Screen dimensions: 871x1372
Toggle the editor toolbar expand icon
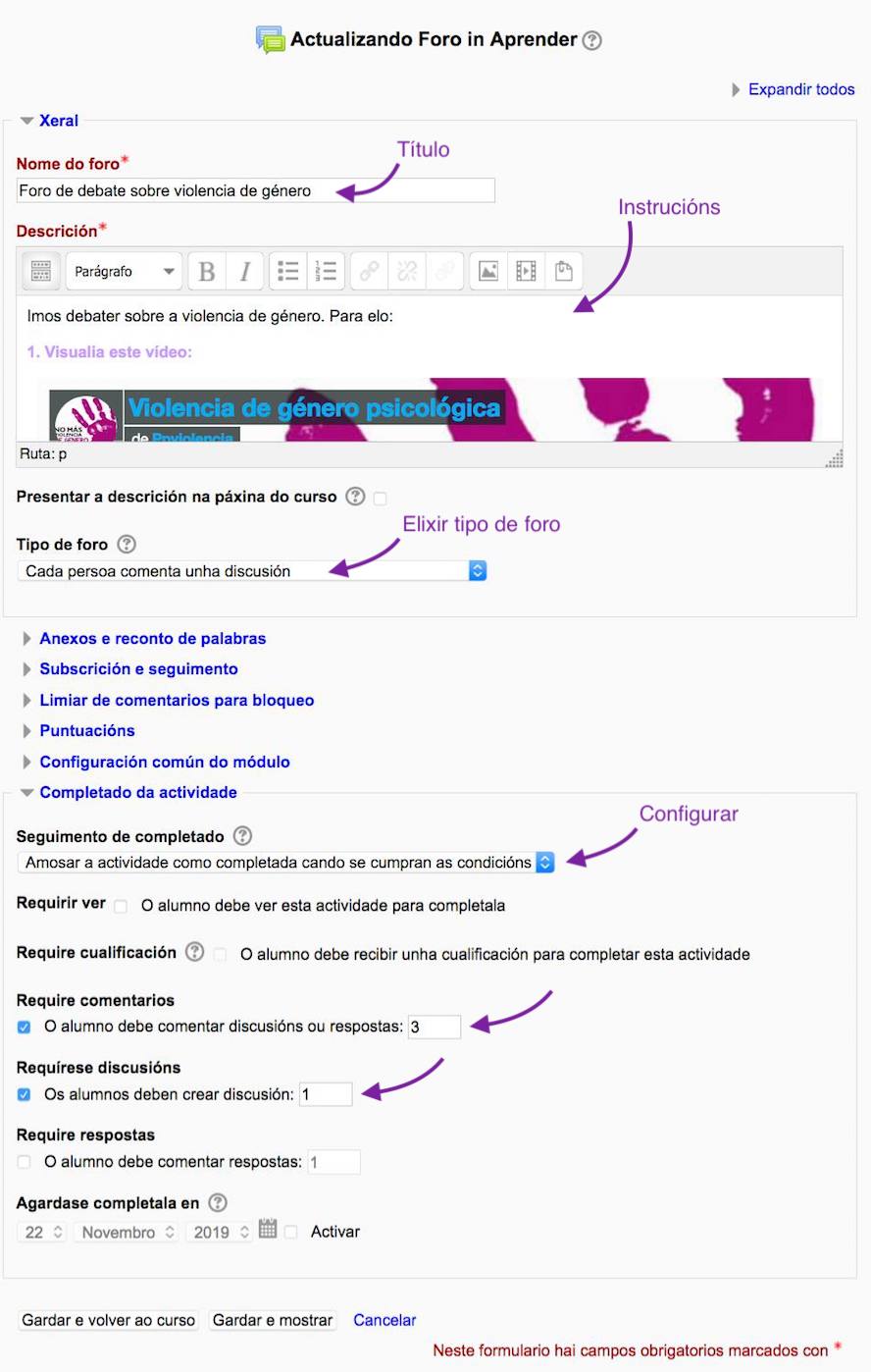(40, 272)
